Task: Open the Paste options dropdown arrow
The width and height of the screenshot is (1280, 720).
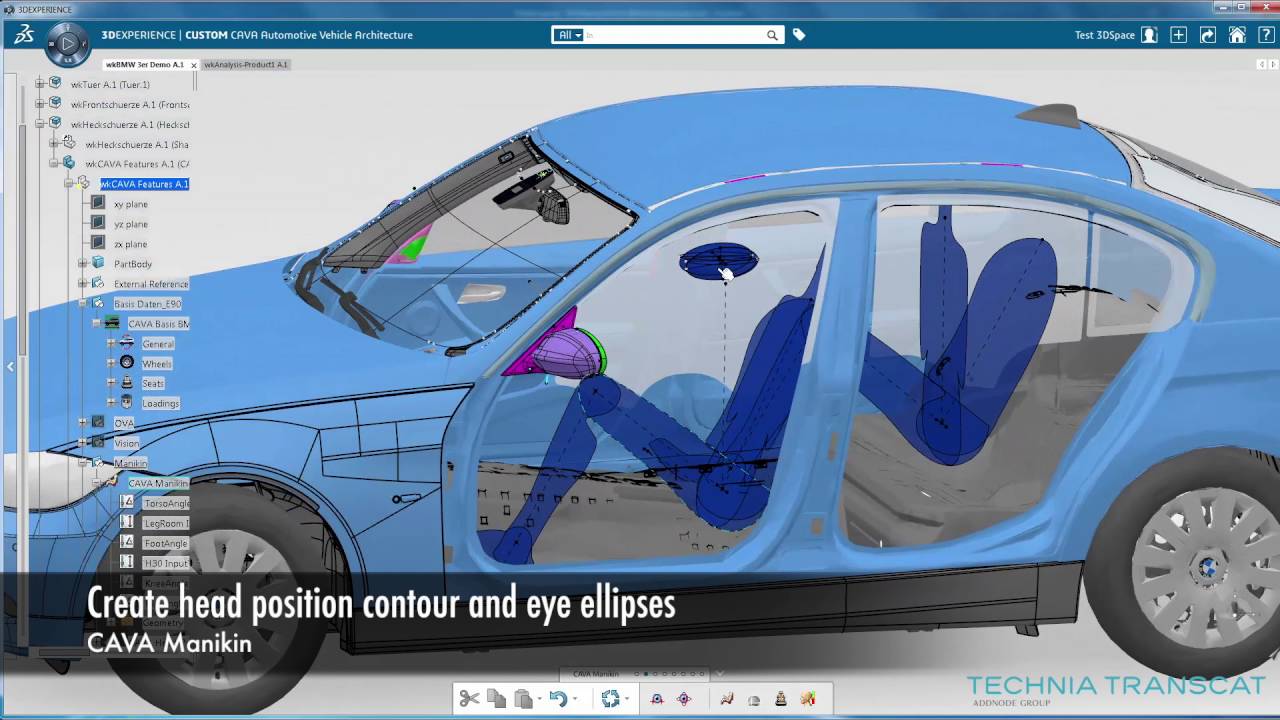Action: pyautogui.click(x=539, y=699)
